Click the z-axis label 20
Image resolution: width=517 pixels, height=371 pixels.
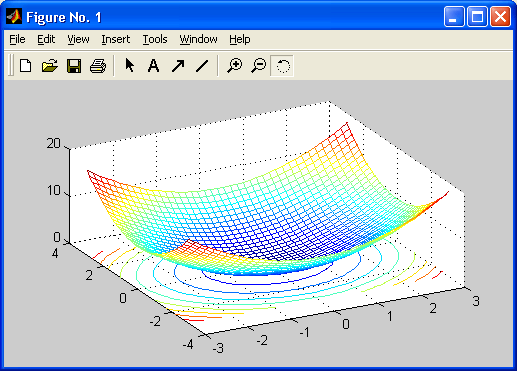pyautogui.click(x=53, y=144)
